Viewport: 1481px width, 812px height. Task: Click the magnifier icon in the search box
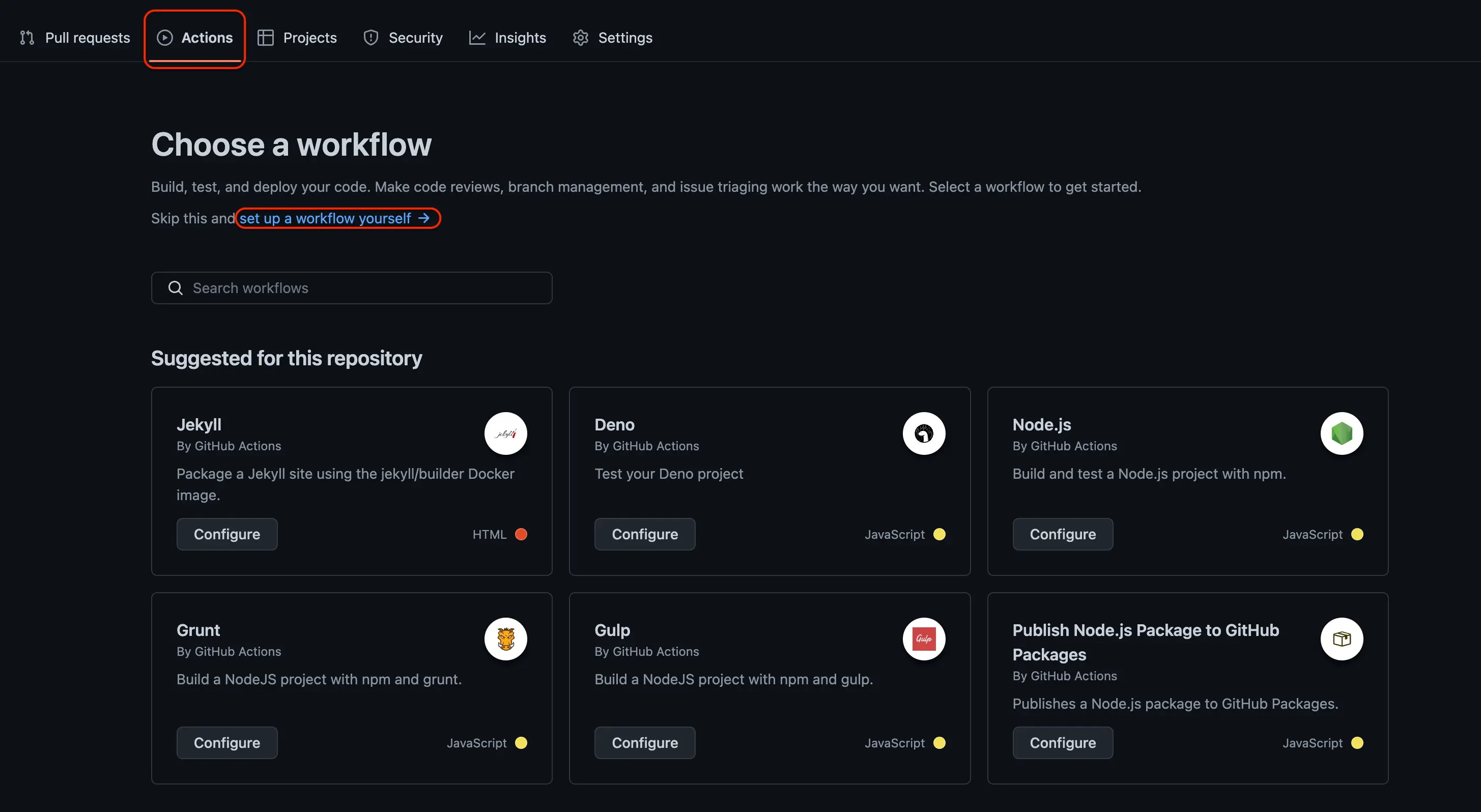176,288
